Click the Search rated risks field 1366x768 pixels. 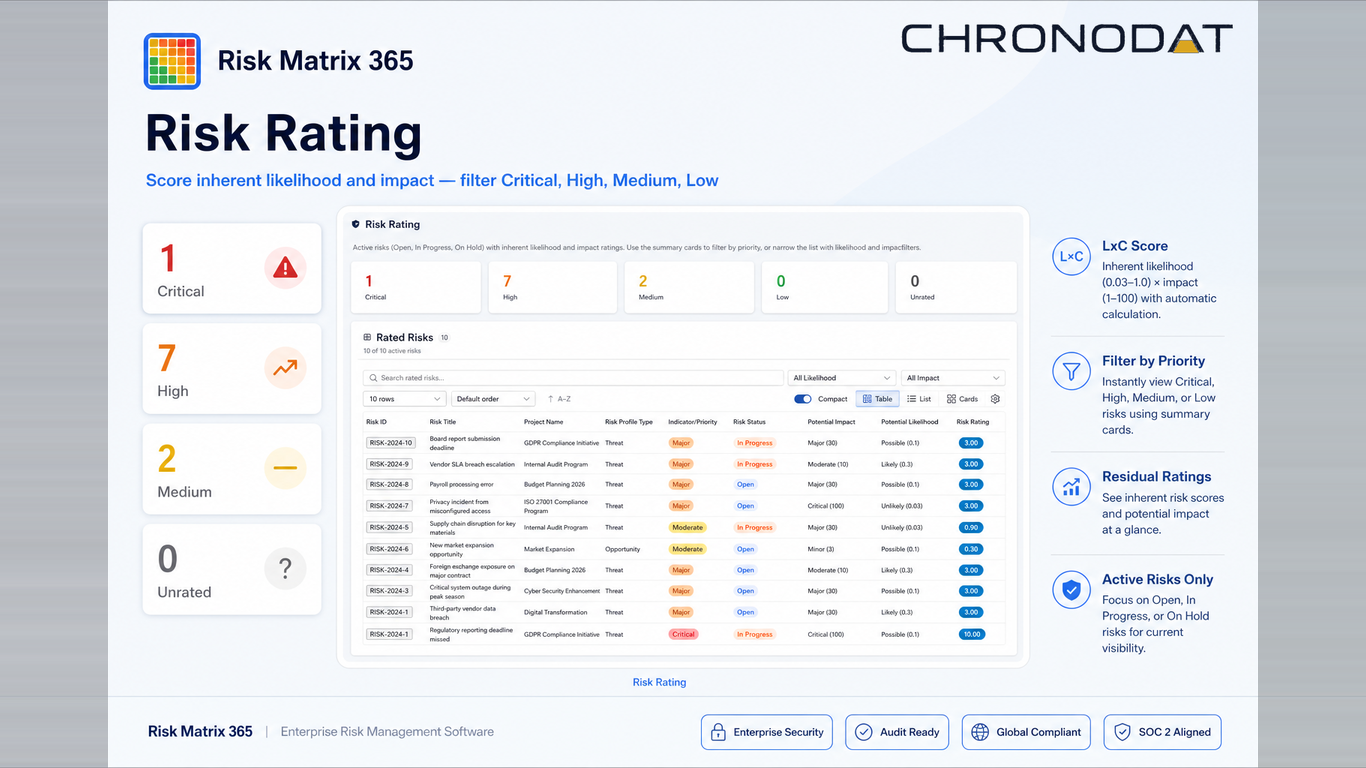(x=573, y=378)
